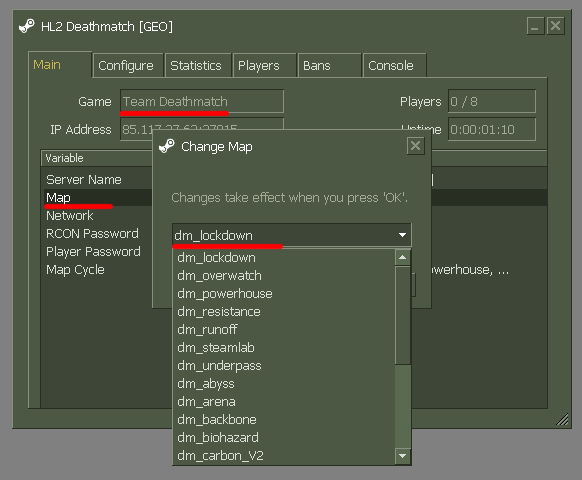Click the Steam icon in HL2 Deathmatch title bar

27,26
